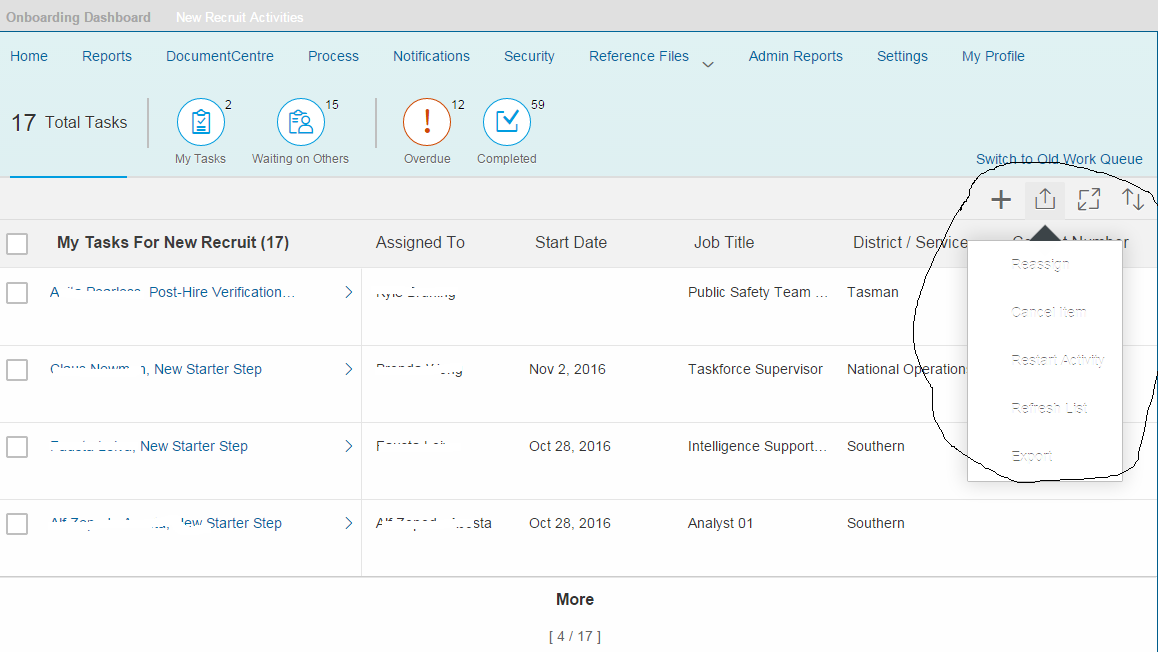Image resolution: width=1158 pixels, height=652 pixels.
Task: Go to Home in navigation bar
Action: (29, 56)
